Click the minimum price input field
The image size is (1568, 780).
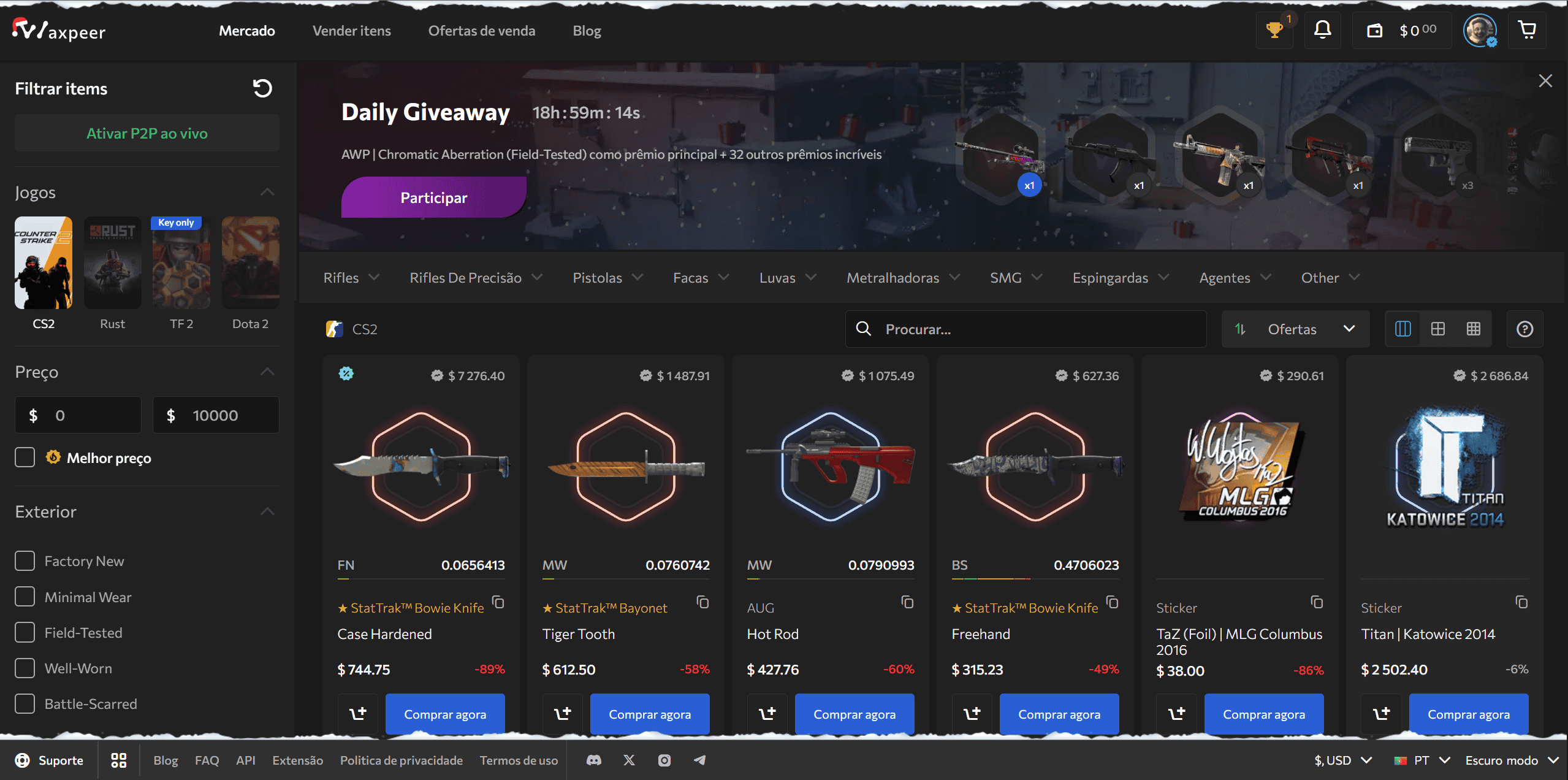78,415
